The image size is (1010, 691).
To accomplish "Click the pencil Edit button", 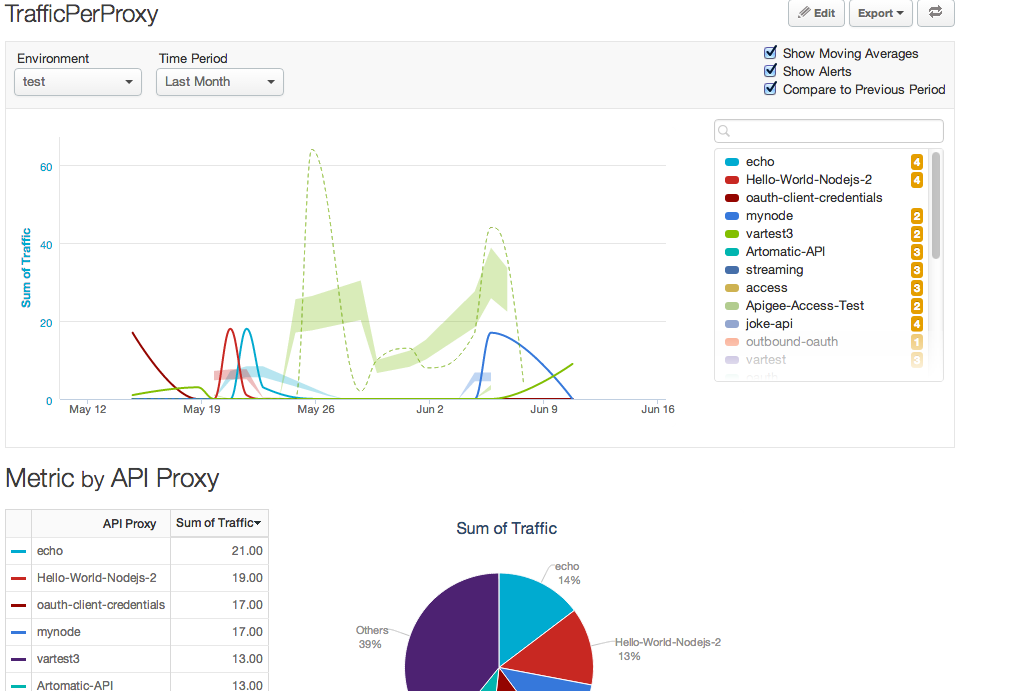I will [816, 13].
